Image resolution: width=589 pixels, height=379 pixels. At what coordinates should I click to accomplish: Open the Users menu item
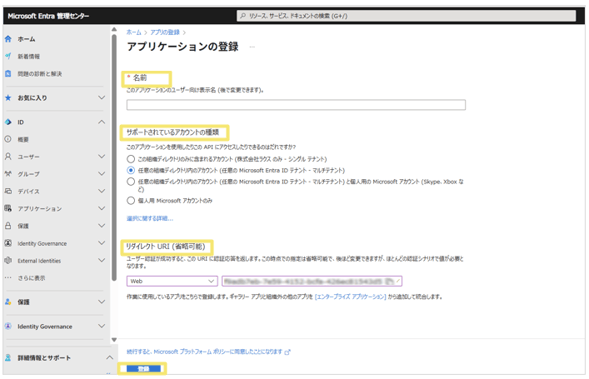pos(29,157)
